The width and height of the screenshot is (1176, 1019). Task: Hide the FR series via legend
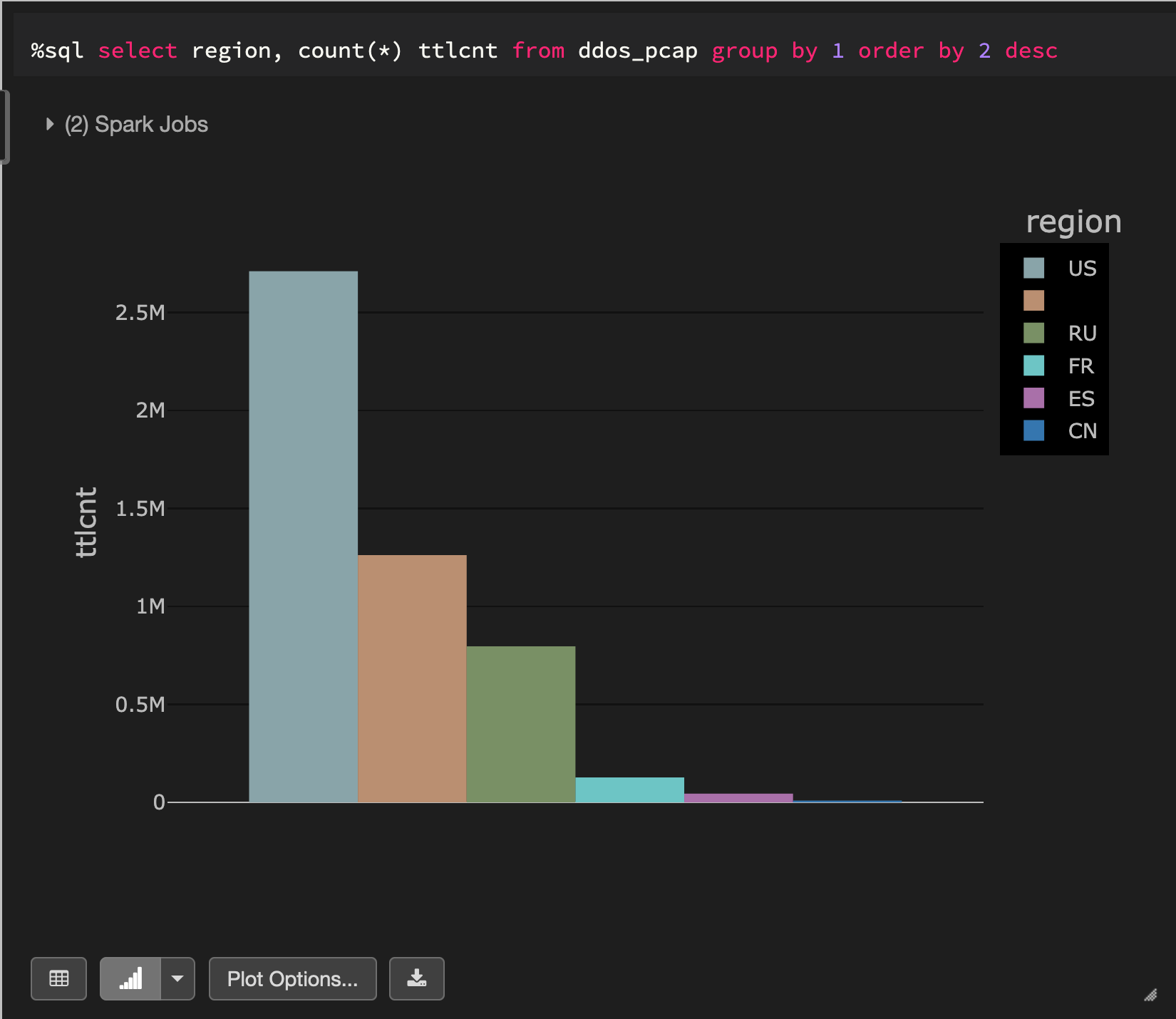click(x=1080, y=366)
